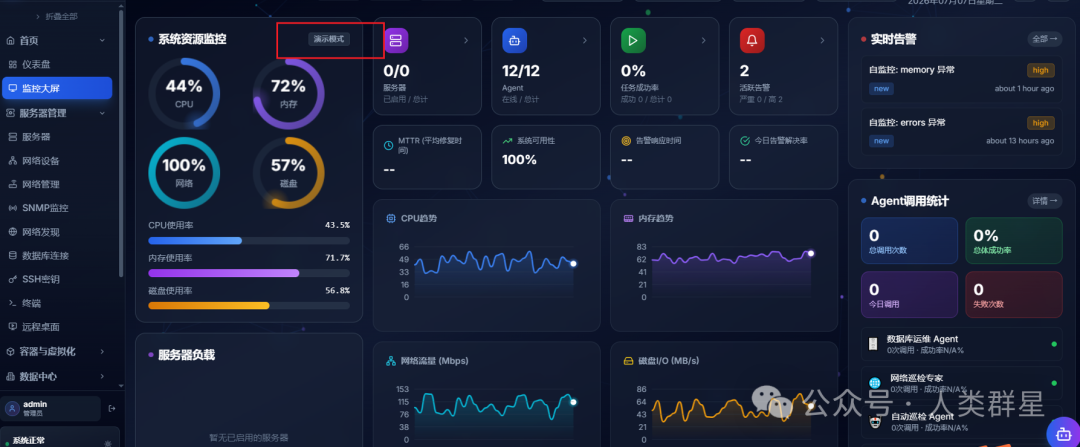
Task: Click the 磁盘 57% gauge ring
Action: point(288,172)
